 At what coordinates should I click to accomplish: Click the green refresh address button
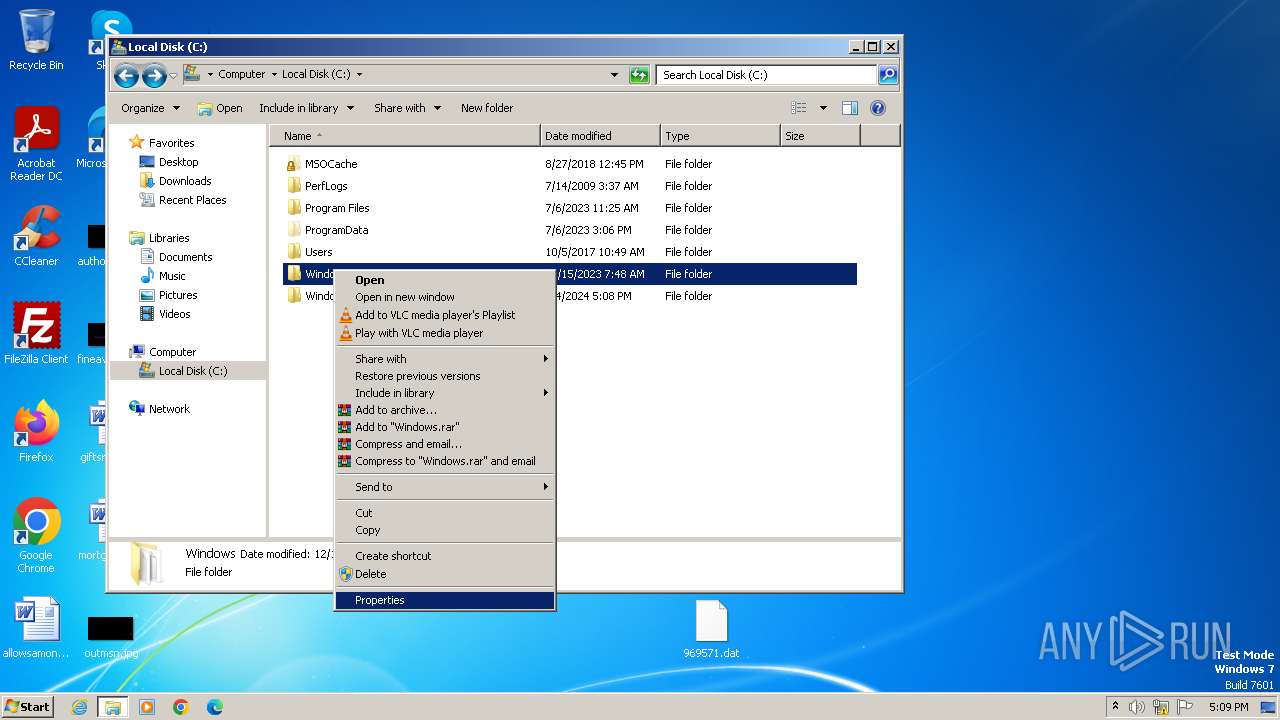(639, 75)
